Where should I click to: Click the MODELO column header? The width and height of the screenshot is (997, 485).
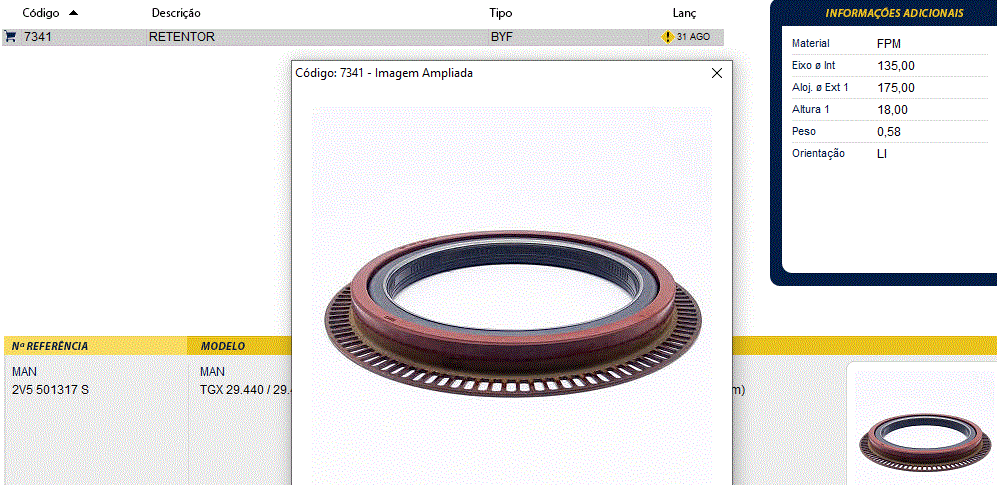[223, 346]
